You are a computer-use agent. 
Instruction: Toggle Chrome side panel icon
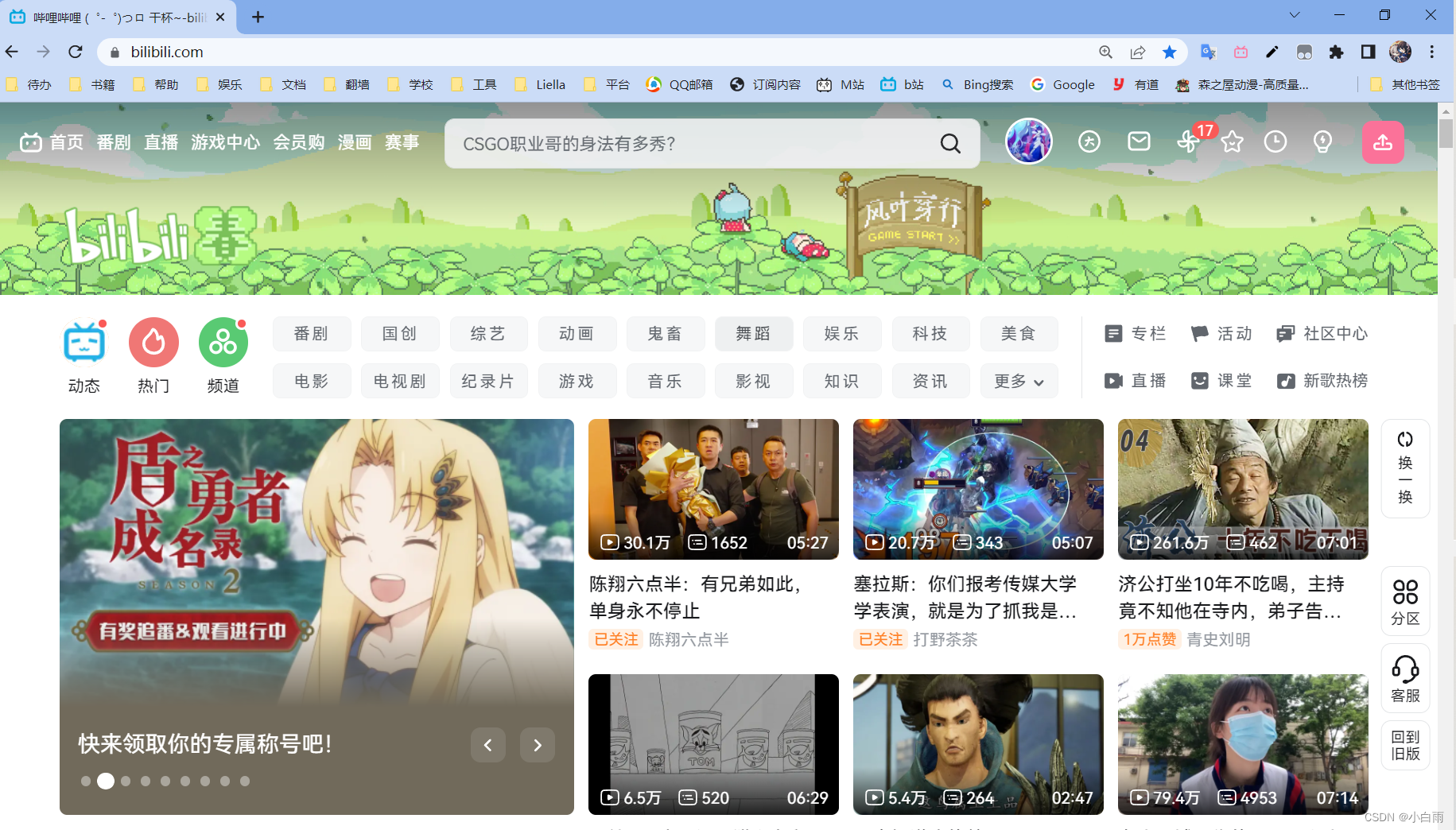pyautogui.click(x=1368, y=52)
